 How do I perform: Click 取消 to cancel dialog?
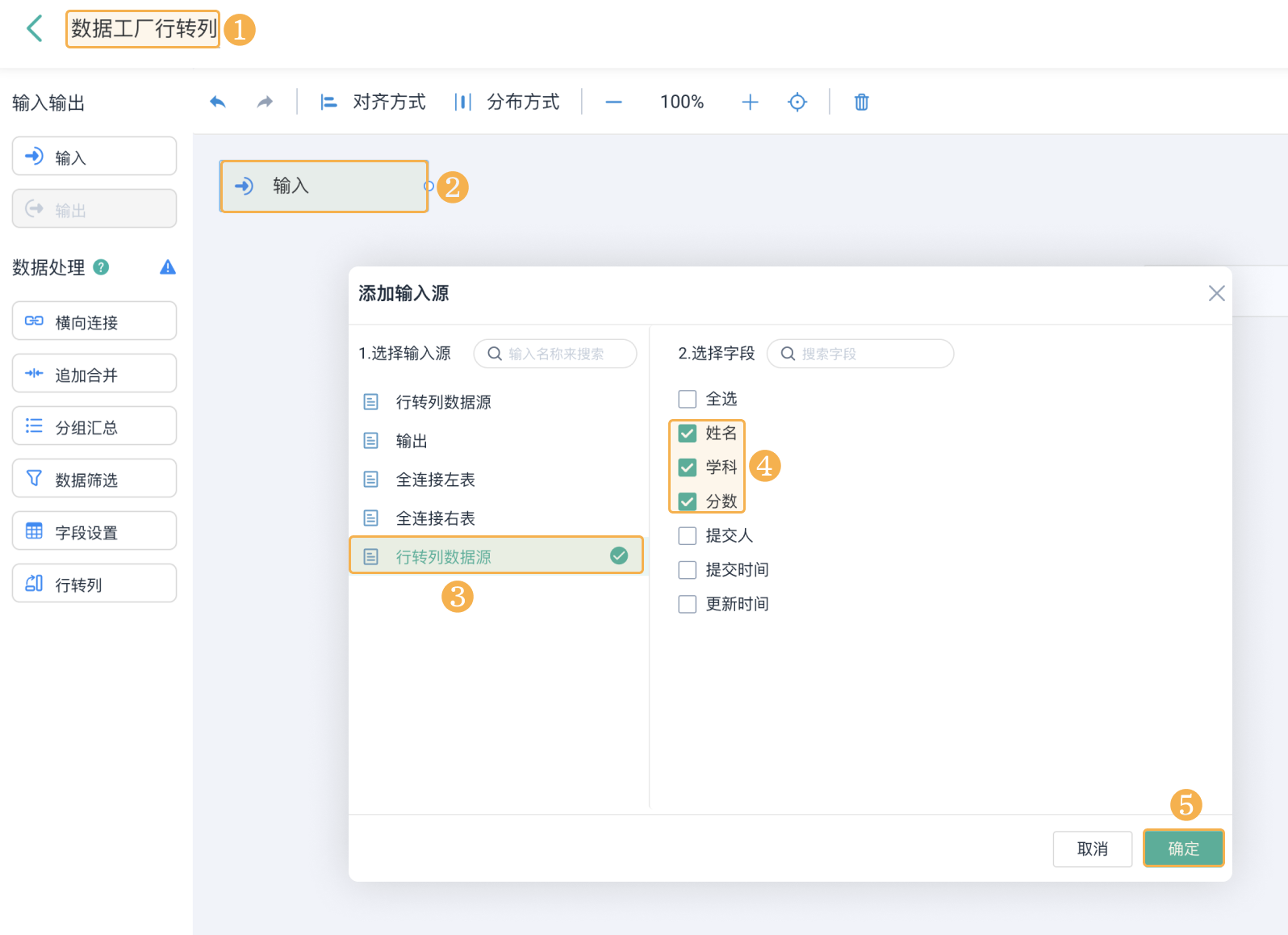[x=1093, y=849]
